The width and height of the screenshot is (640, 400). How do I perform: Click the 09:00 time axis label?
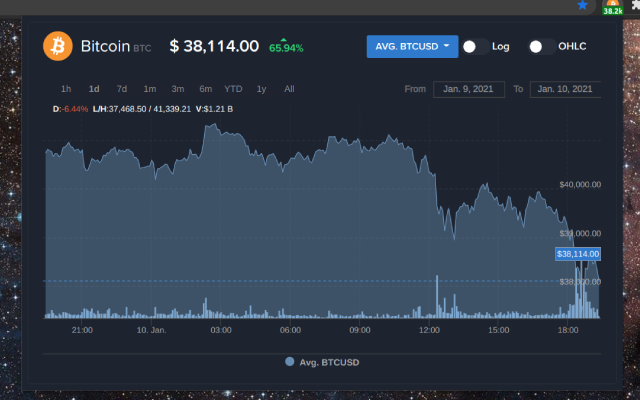click(360, 330)
